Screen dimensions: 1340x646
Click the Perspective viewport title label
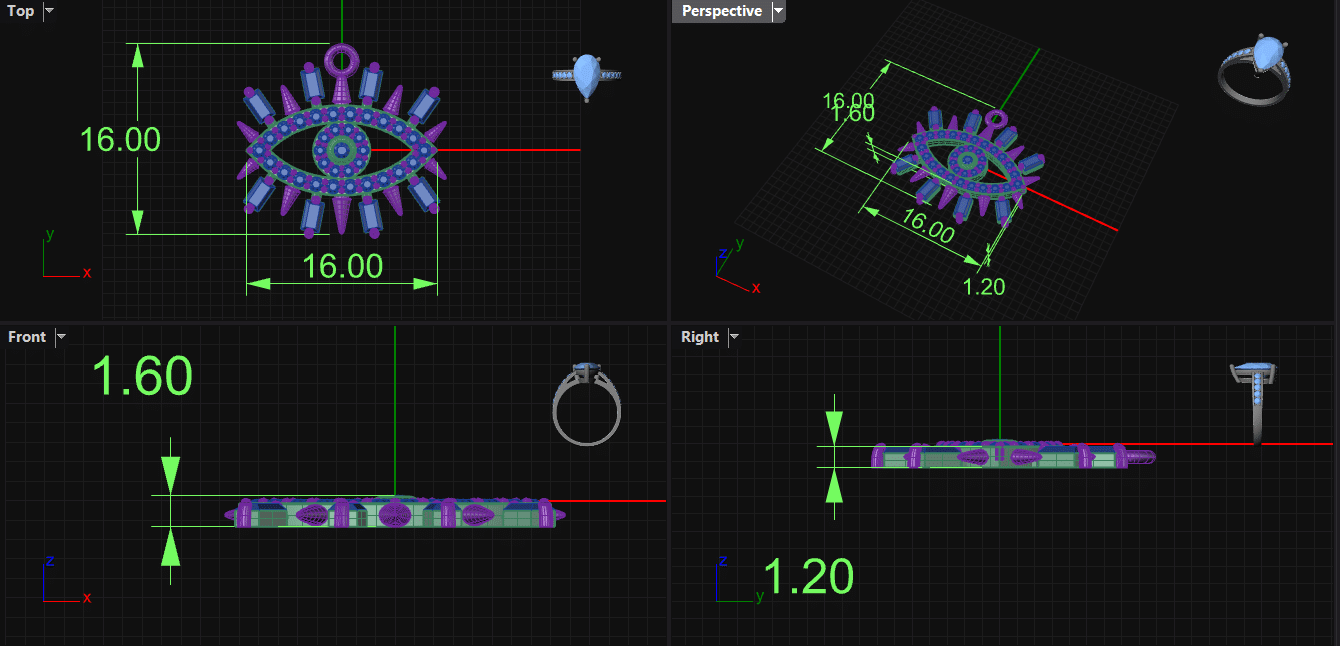click(x=721, y=11)
